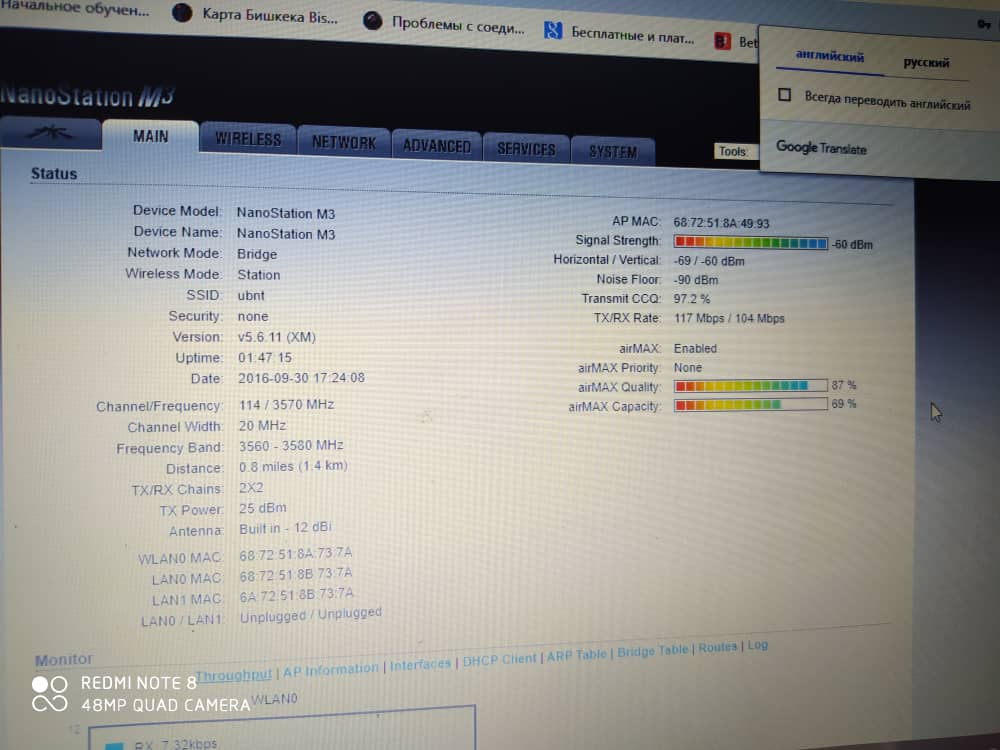This screenshot has height=750, width=1000.
Task: Open the Ubiquiti logo tab
Action: coord(50,133)
